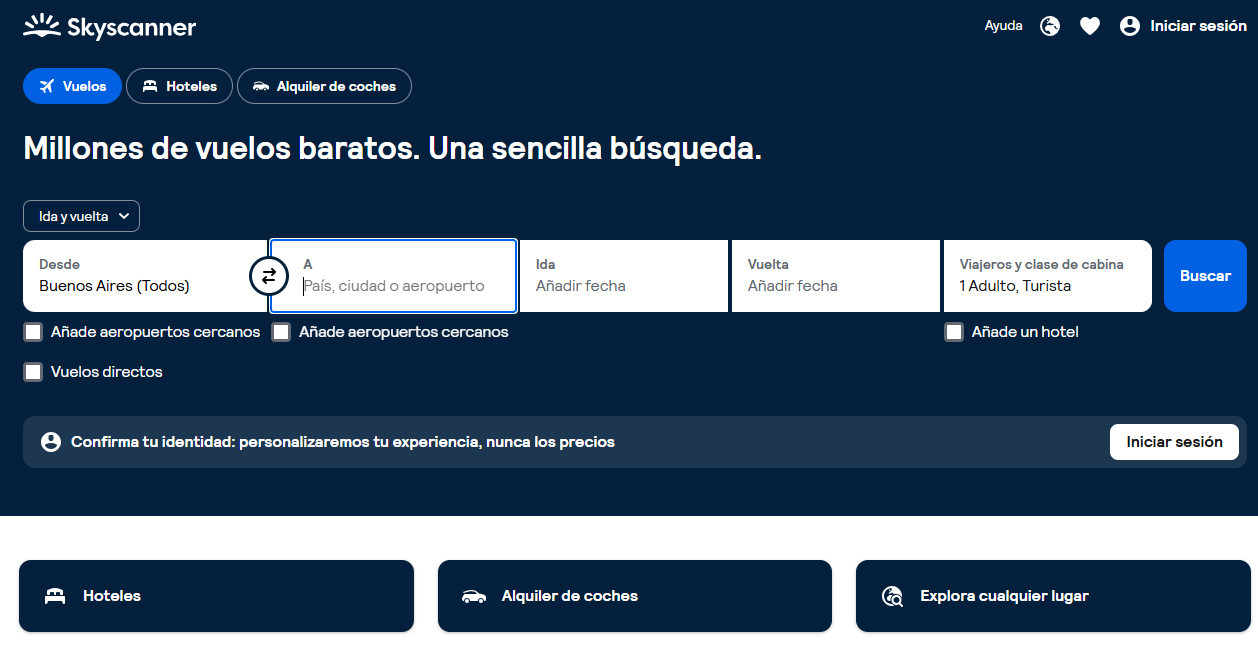The height and width of the screenshot is (647, 1258).
Task: Click the bed icon in Hoteles card
Action: pyautogui.click(x=55, y=596)
